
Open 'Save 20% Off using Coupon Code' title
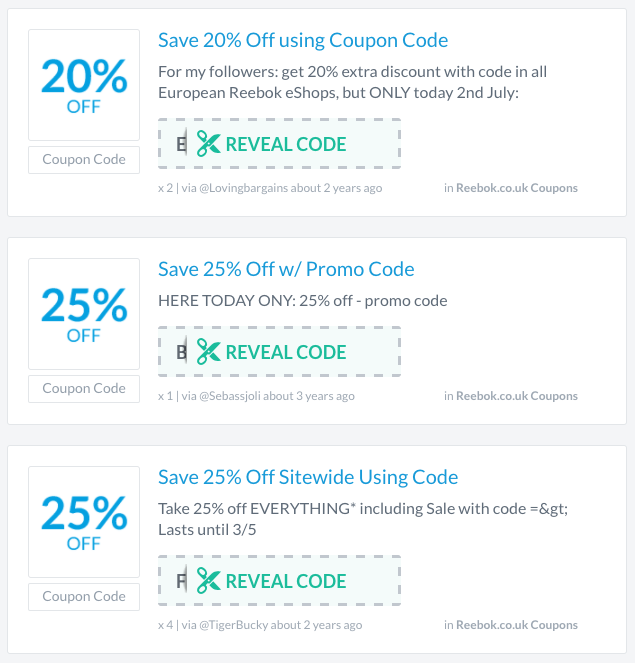[303, 40]
